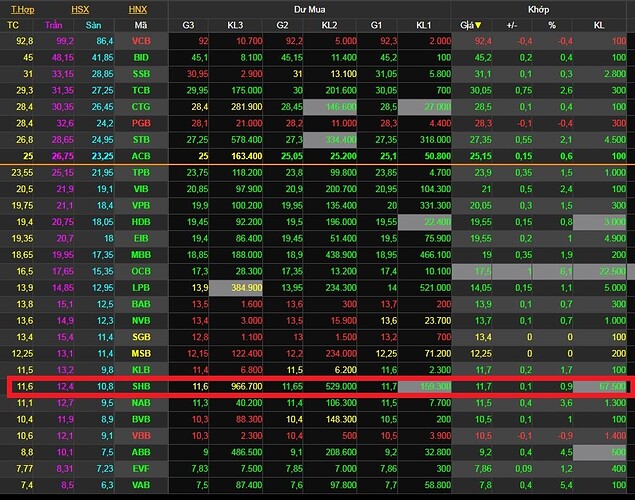Select the STB stock symbol
Viewport: 635px width, 500px height.
pyautogui.click(x=141, y=140)
